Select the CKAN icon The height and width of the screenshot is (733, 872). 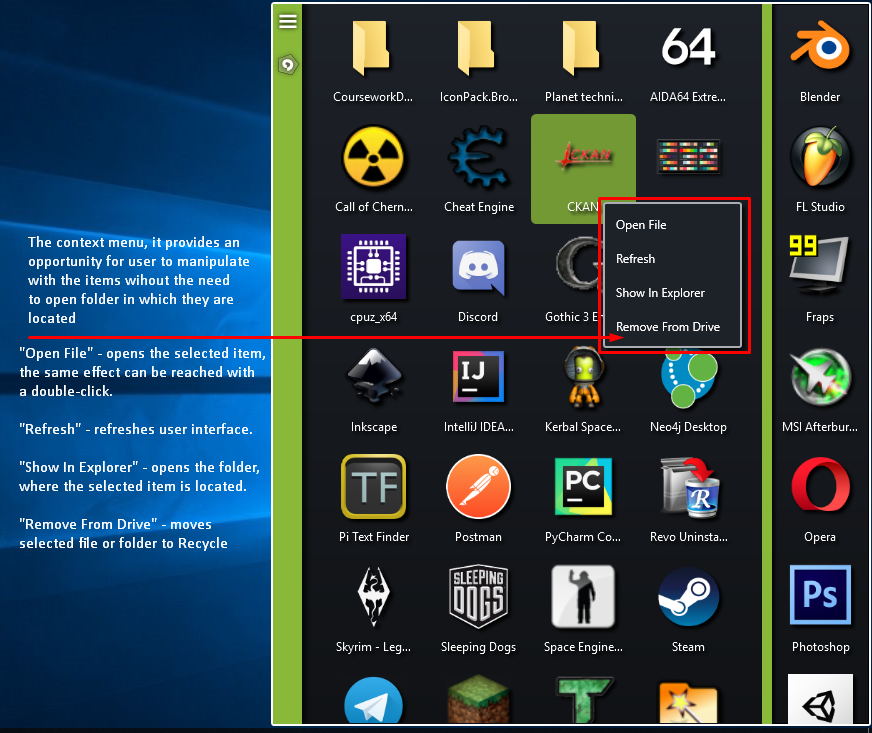coord(583,156)
